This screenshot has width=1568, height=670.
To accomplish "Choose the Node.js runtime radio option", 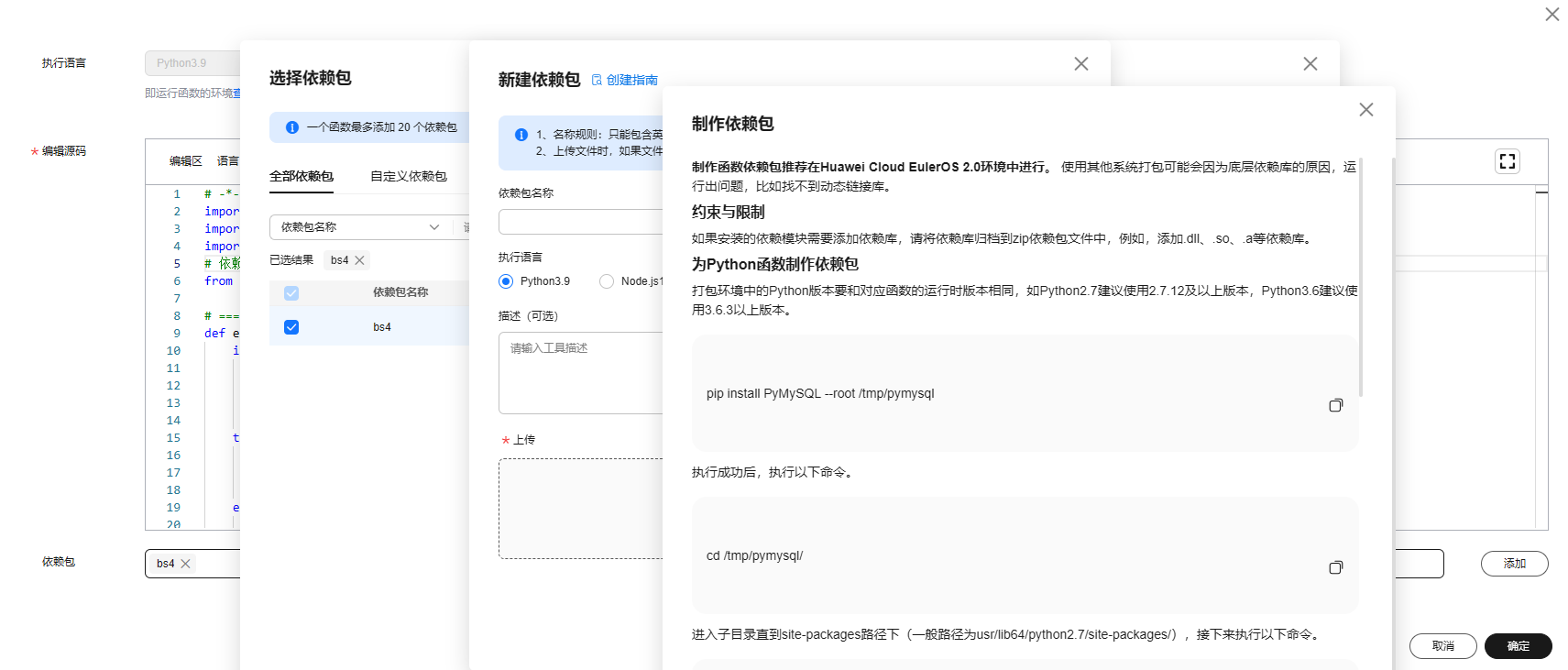I will 607,281.
